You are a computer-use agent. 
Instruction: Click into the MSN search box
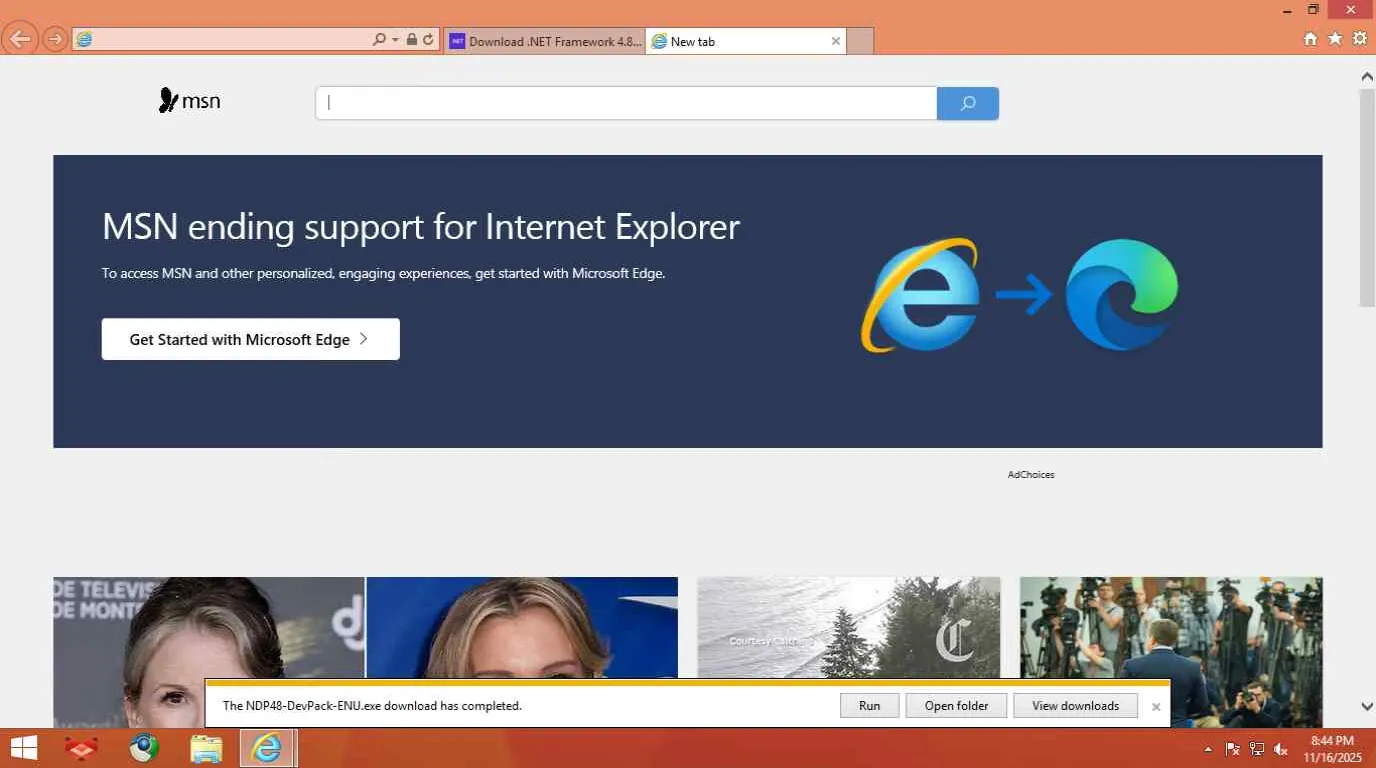[x=627, y=103]
